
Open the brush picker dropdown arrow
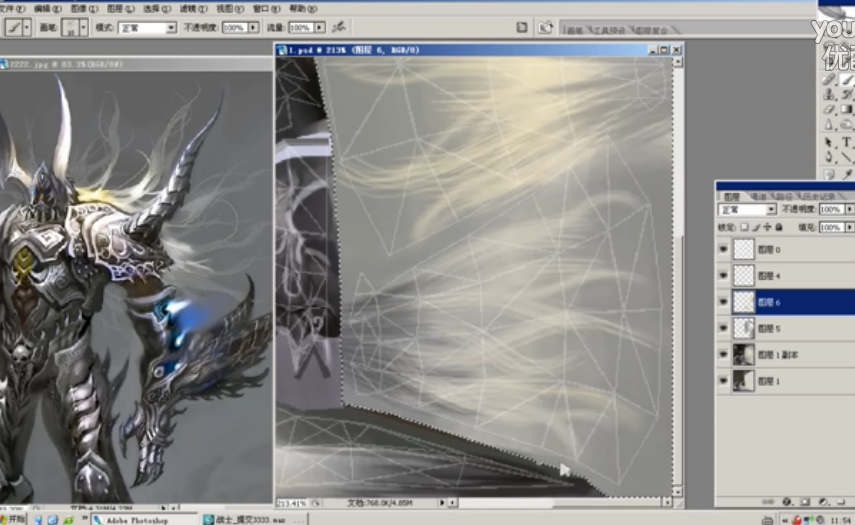tap(83, 27)
